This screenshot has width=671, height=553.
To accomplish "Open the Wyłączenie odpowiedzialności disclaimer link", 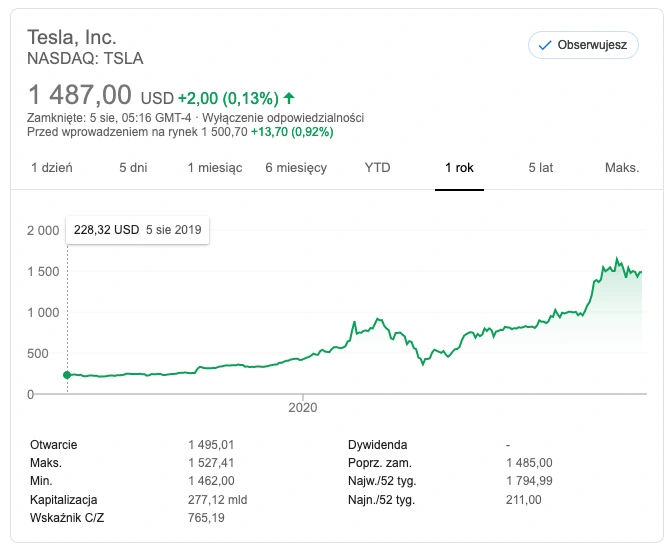I will point(283,118).
